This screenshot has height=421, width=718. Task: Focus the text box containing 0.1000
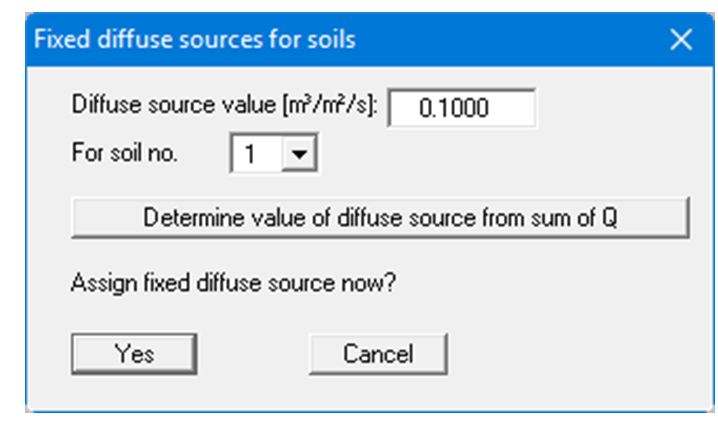[x=462, y=107]
